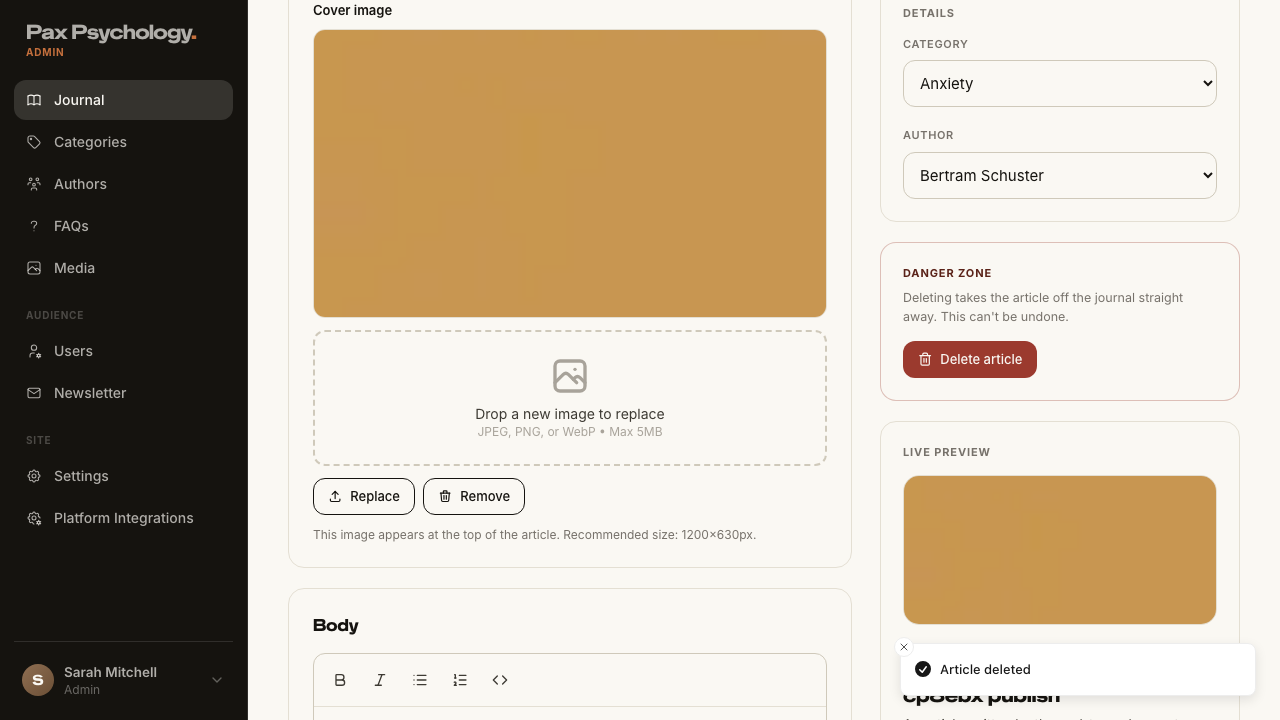Remove the cover image
This screenshot has width=1280, height=720.
tap(474, 496)
